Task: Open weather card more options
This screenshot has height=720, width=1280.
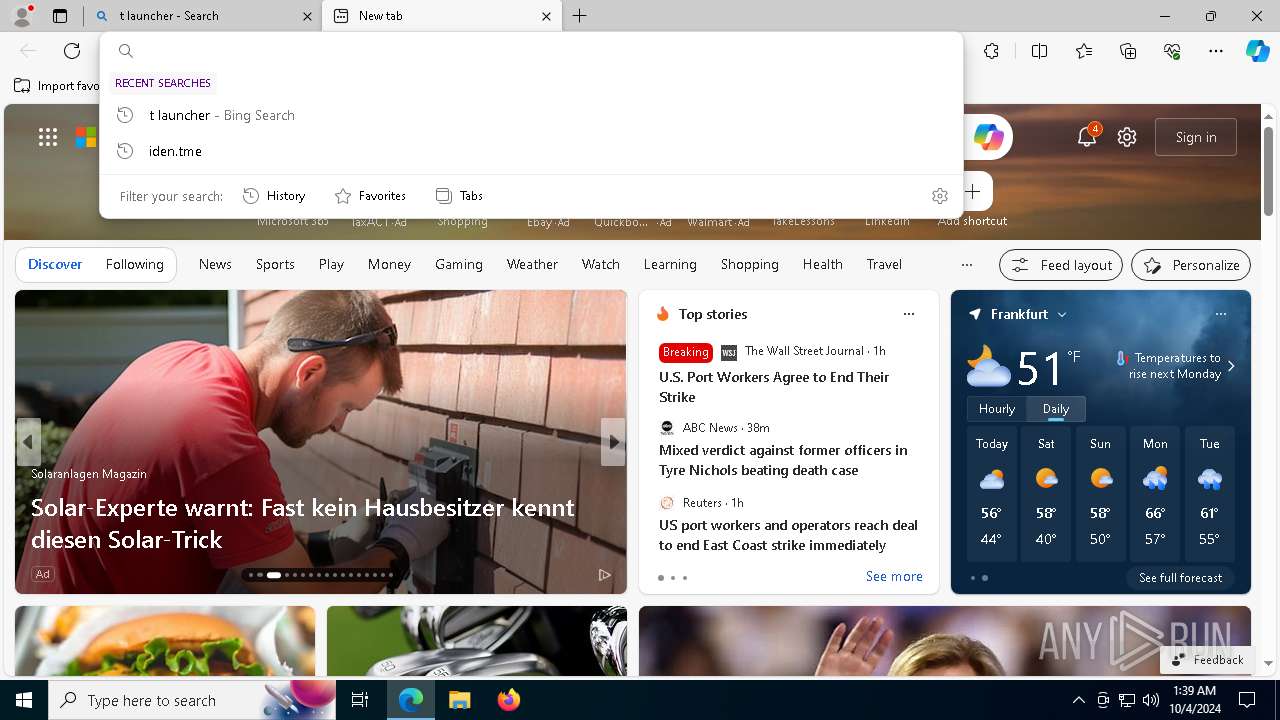Action: click(1220, 314)
